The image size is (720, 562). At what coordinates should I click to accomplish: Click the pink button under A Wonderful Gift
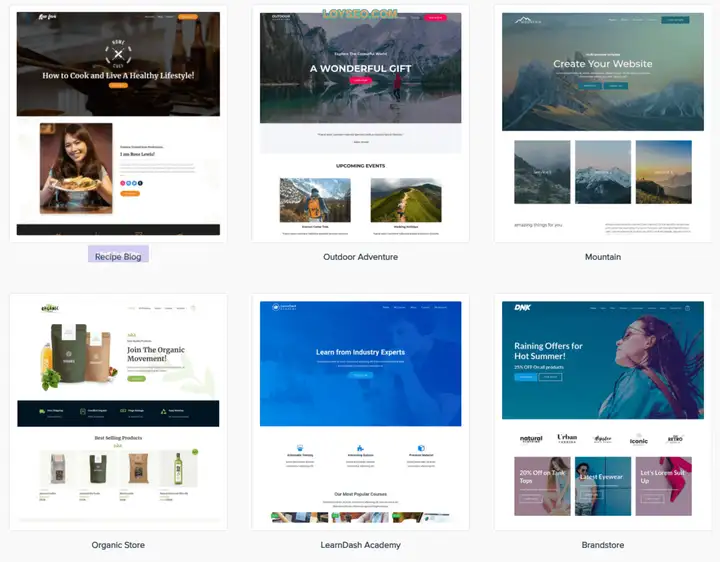[361, 80]
